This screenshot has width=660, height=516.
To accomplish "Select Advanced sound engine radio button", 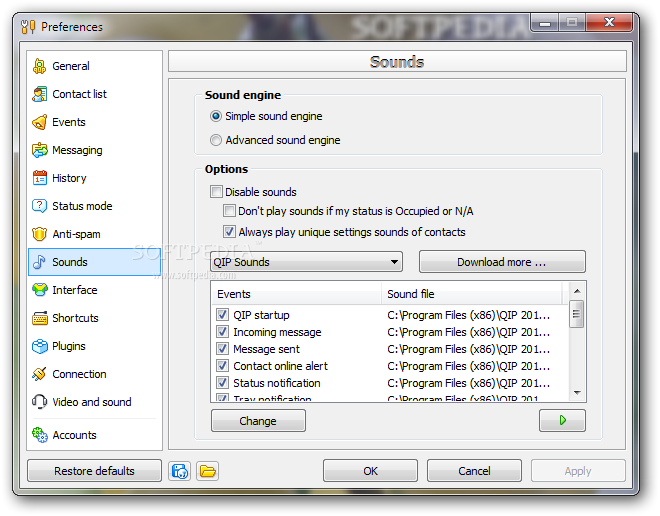I will [216, 140].
